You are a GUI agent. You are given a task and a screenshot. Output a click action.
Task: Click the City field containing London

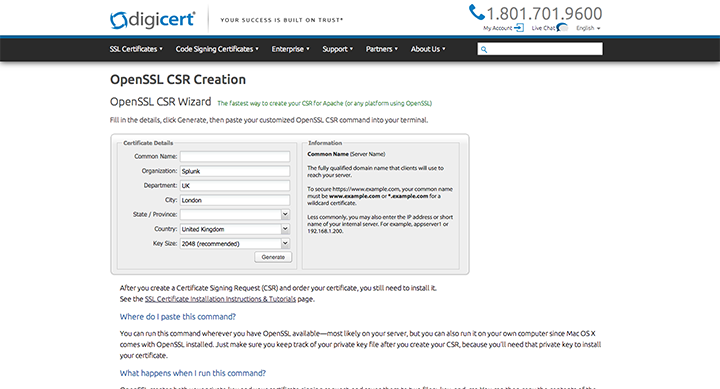pos(235,200)
